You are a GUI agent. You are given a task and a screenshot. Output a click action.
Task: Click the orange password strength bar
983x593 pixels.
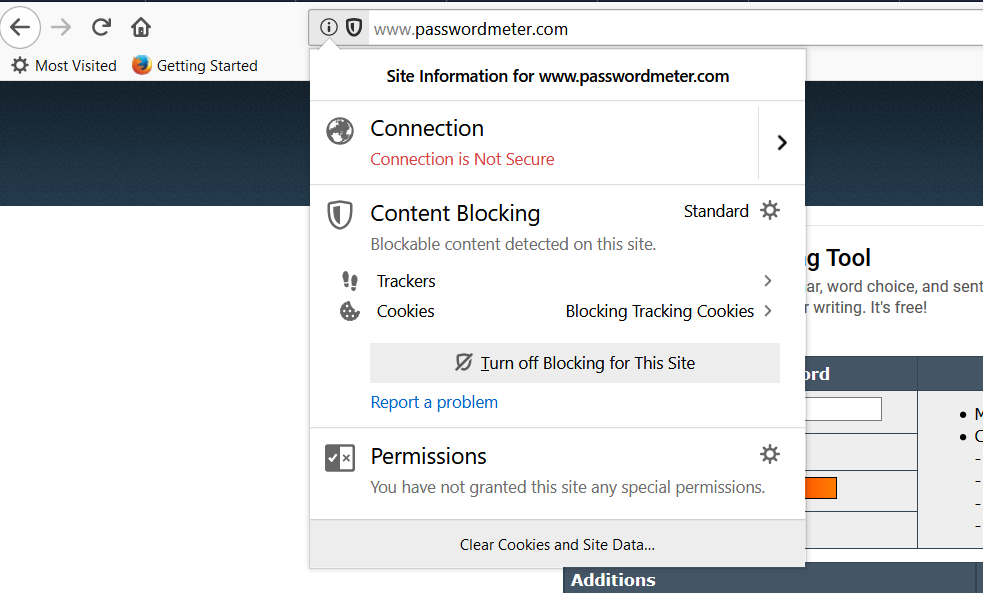coord(821,488)
